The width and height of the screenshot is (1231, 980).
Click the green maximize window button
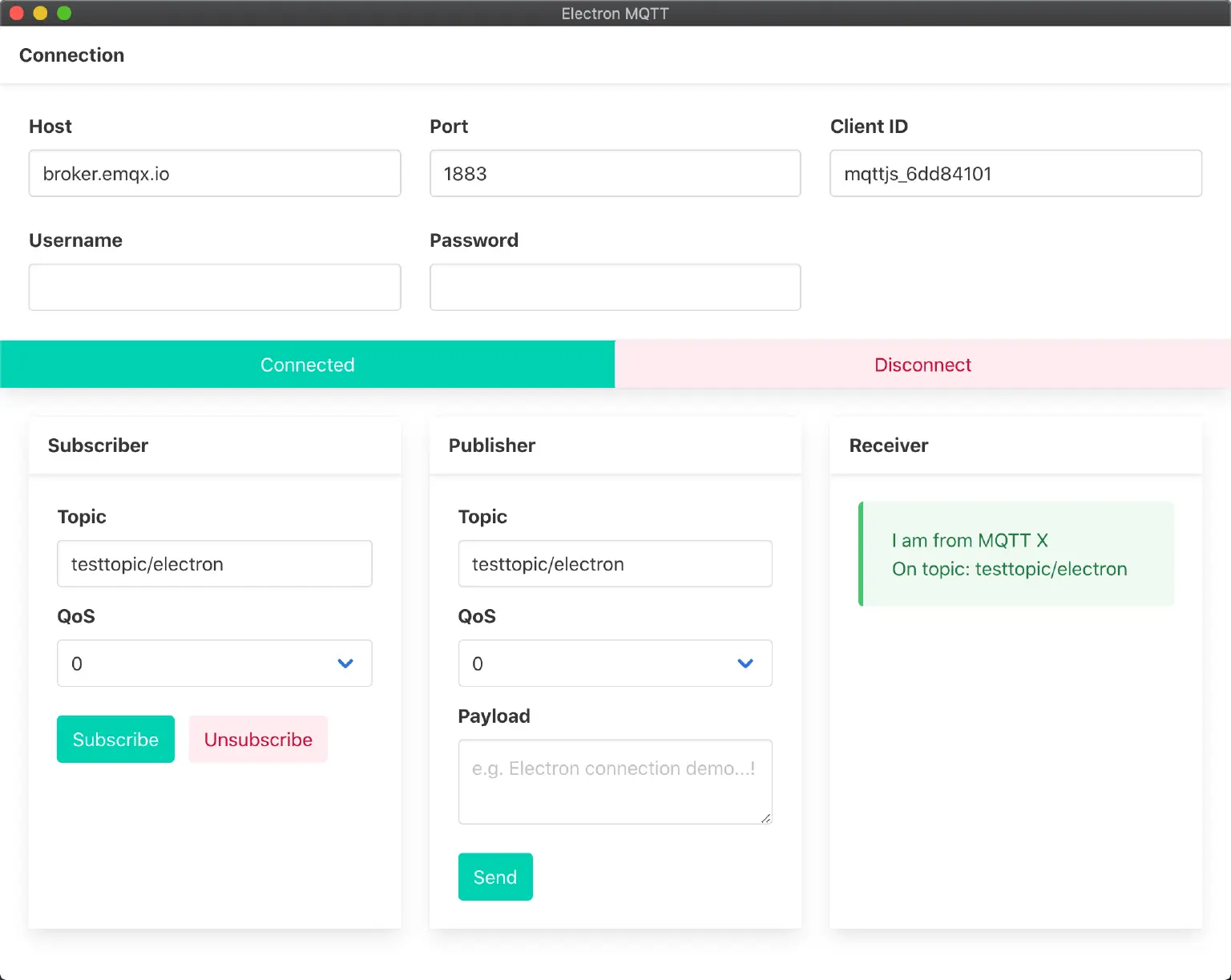(x=64, y=13)
